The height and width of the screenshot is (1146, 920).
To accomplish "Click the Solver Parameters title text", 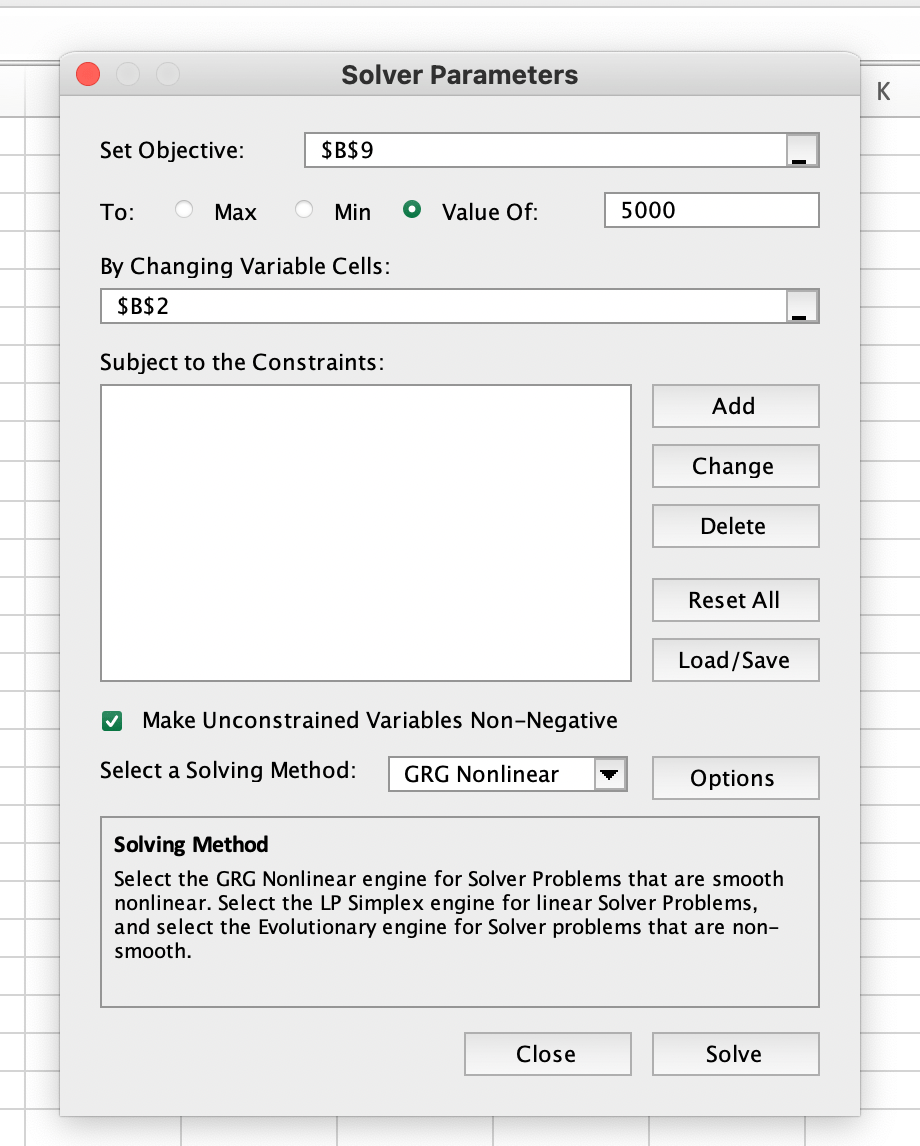I will click(460, 75).
